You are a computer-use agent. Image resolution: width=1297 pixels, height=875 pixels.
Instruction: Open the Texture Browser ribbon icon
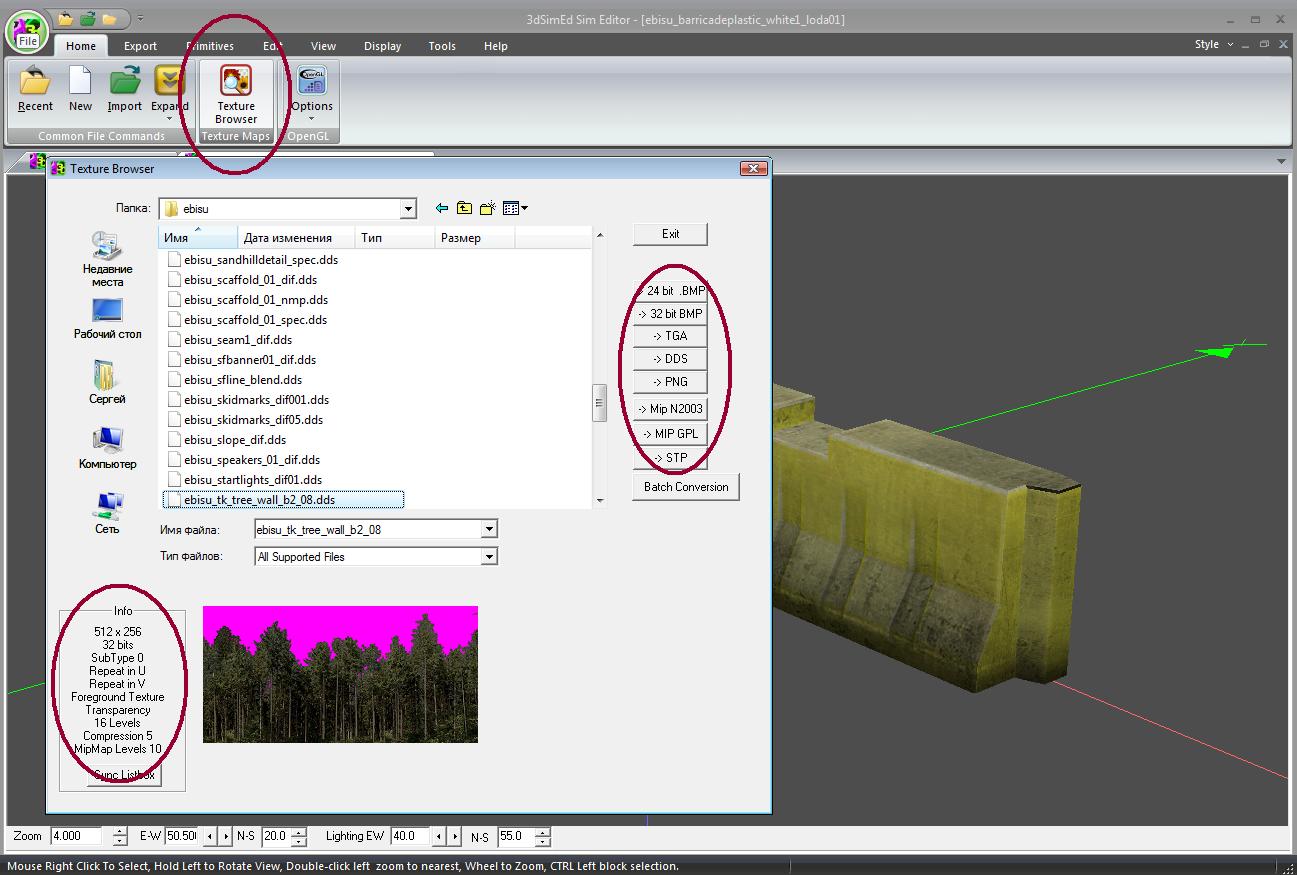[x=236, y=94]
